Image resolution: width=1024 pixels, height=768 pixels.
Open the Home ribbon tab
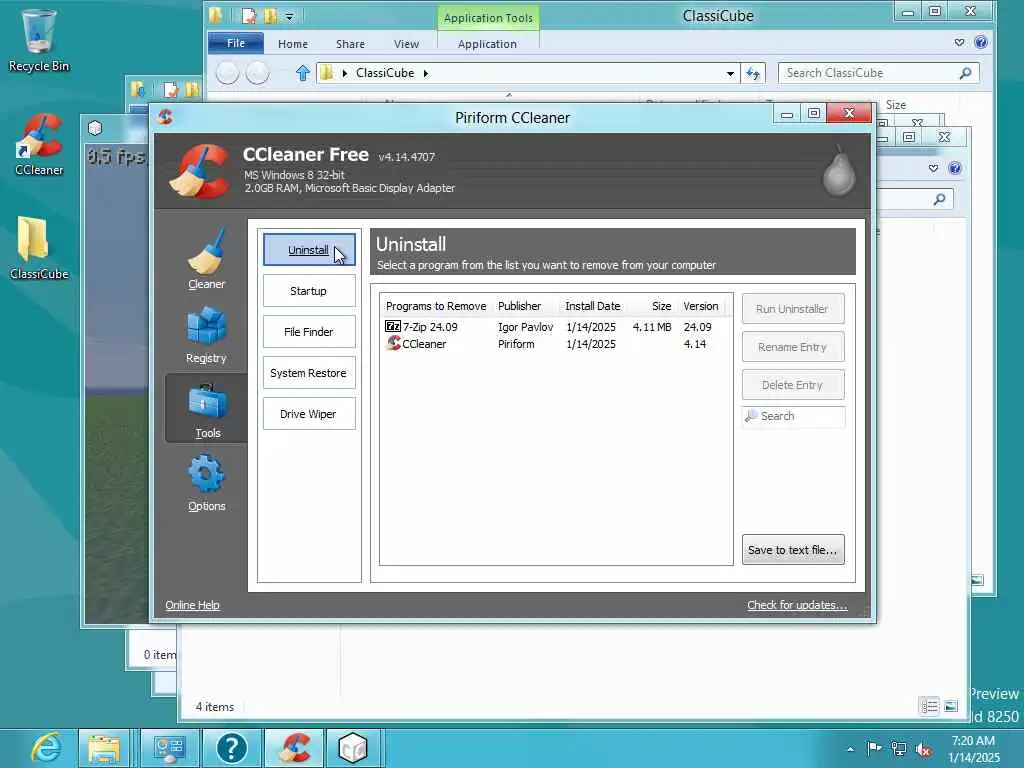point(293,44)
